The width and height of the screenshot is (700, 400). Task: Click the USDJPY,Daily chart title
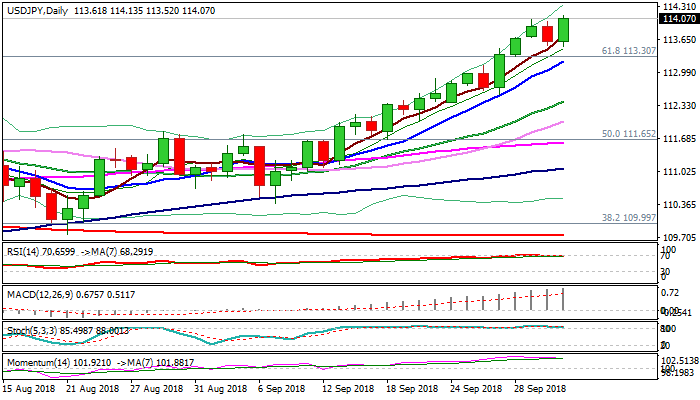(37, 7)
